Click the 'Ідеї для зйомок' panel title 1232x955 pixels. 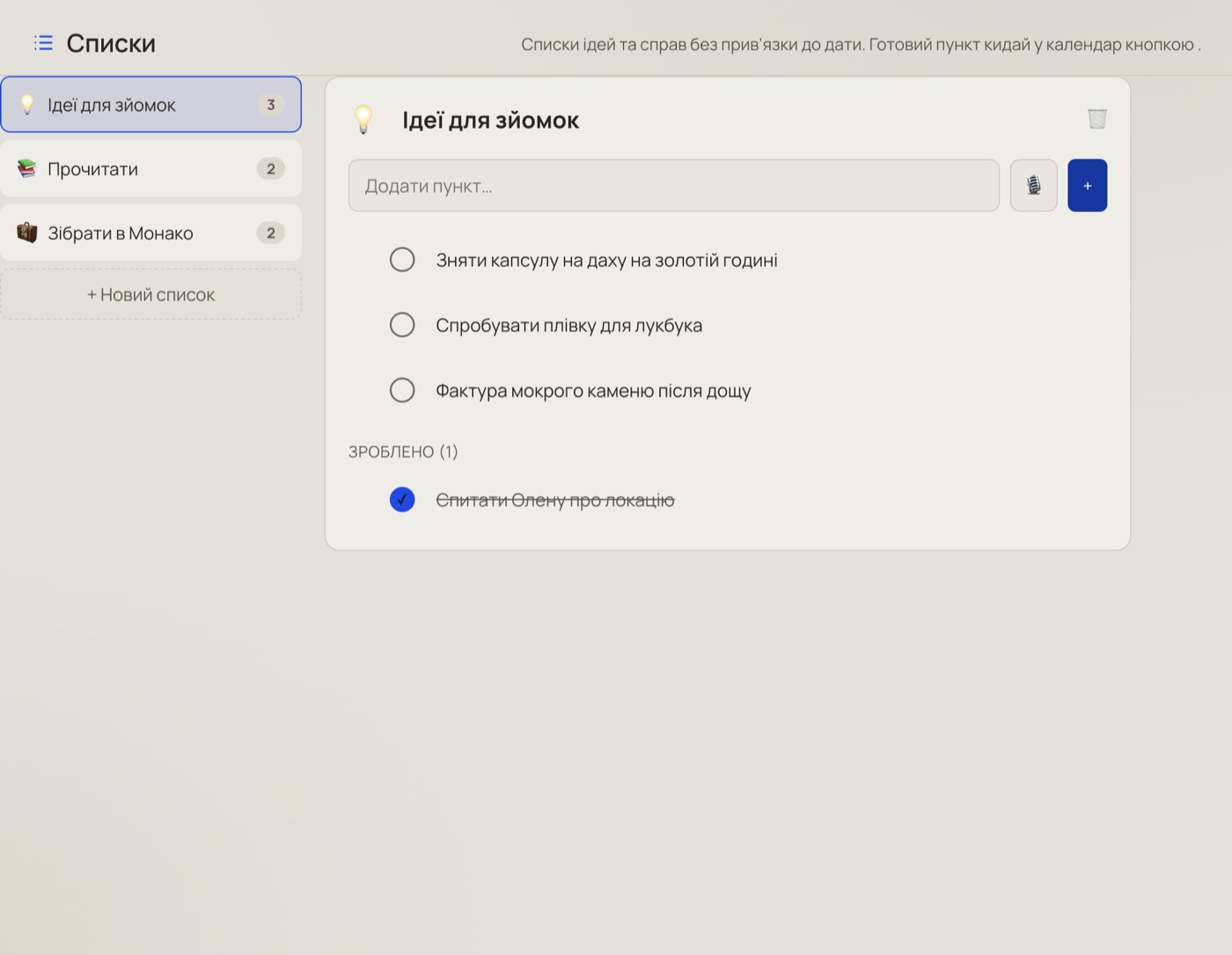pyautogui.click(x=490, y=120)
